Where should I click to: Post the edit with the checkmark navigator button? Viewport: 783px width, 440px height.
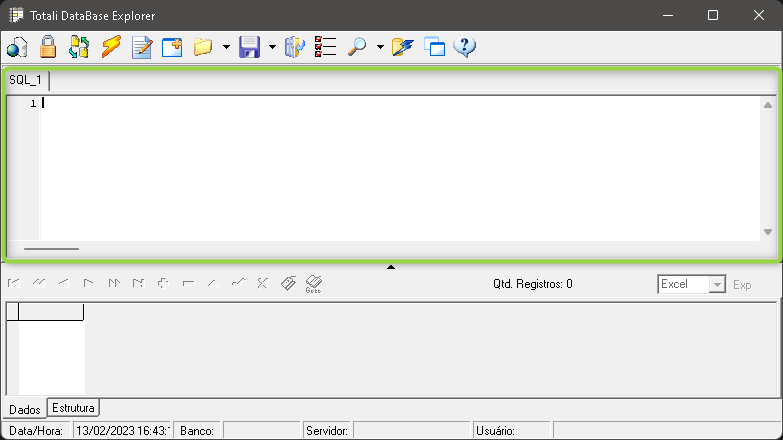tap(238, 283)
